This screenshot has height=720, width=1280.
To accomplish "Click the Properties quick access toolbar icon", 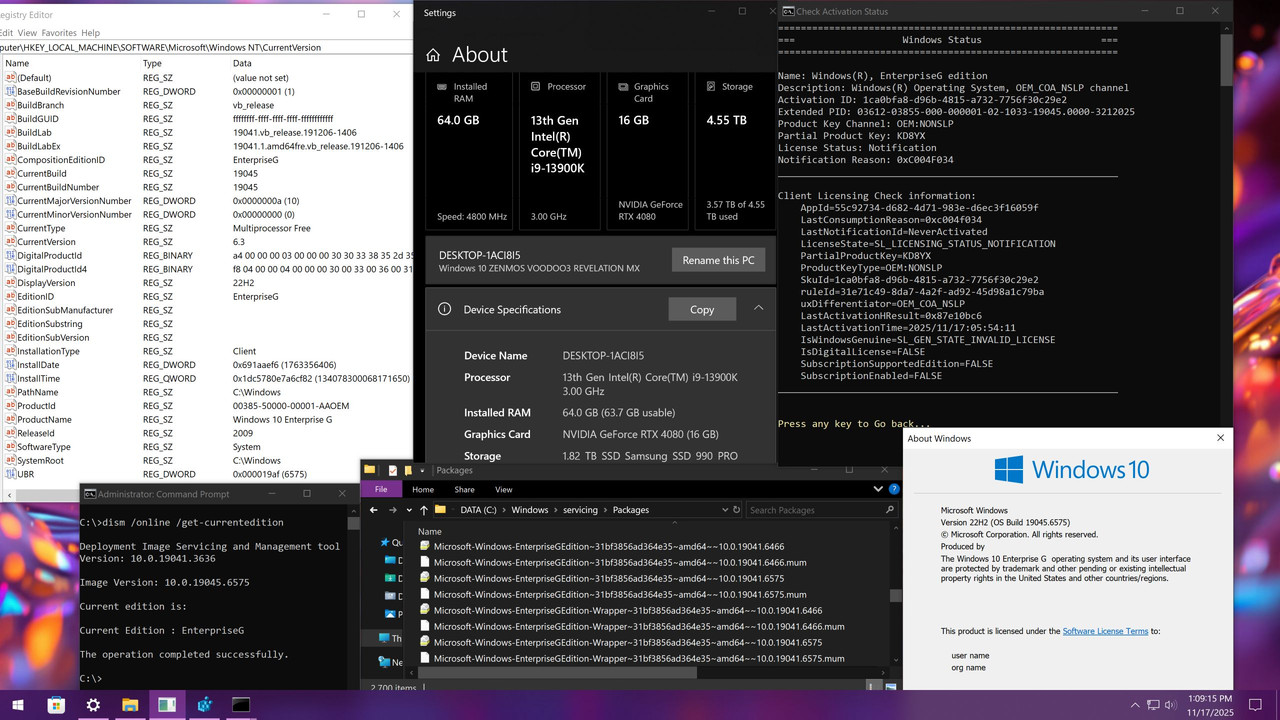I will click(x=392, y=470).
